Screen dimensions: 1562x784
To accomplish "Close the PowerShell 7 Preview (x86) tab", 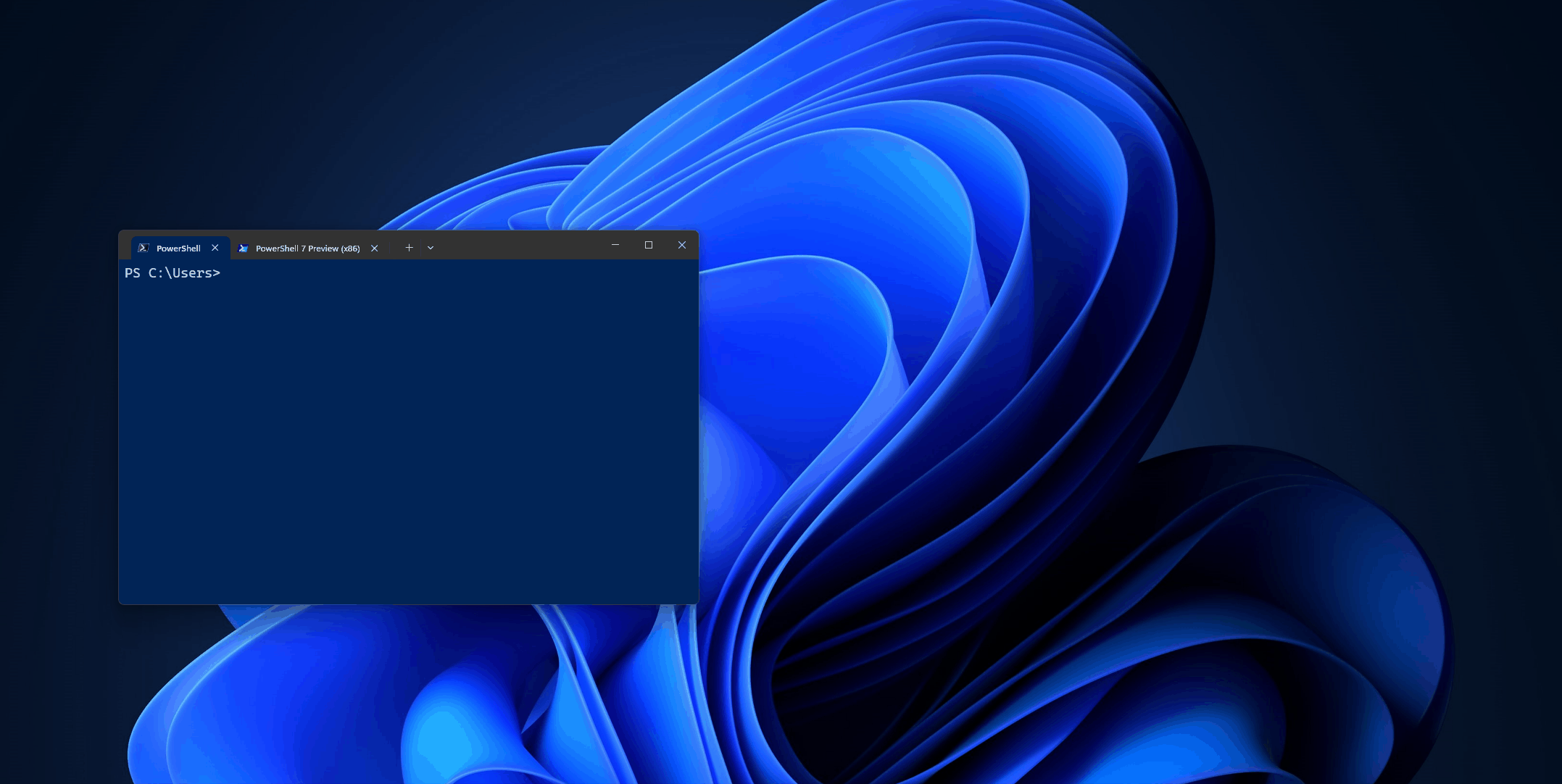I will click(x=374, y=248).
